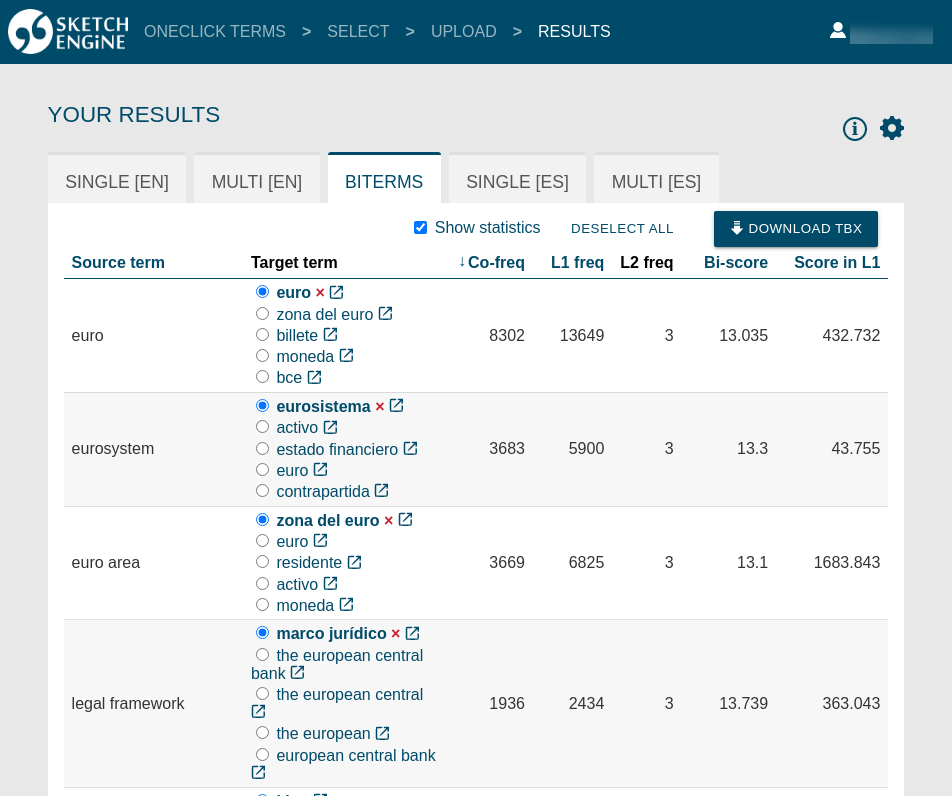Switch to the SINGLE [EN] tab

[117, 182]
